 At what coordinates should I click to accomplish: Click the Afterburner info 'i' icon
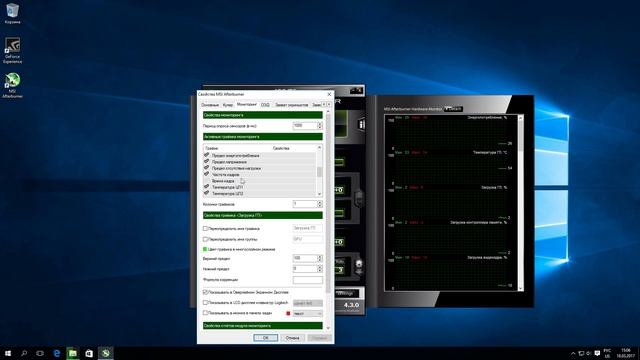pos(361,124)
